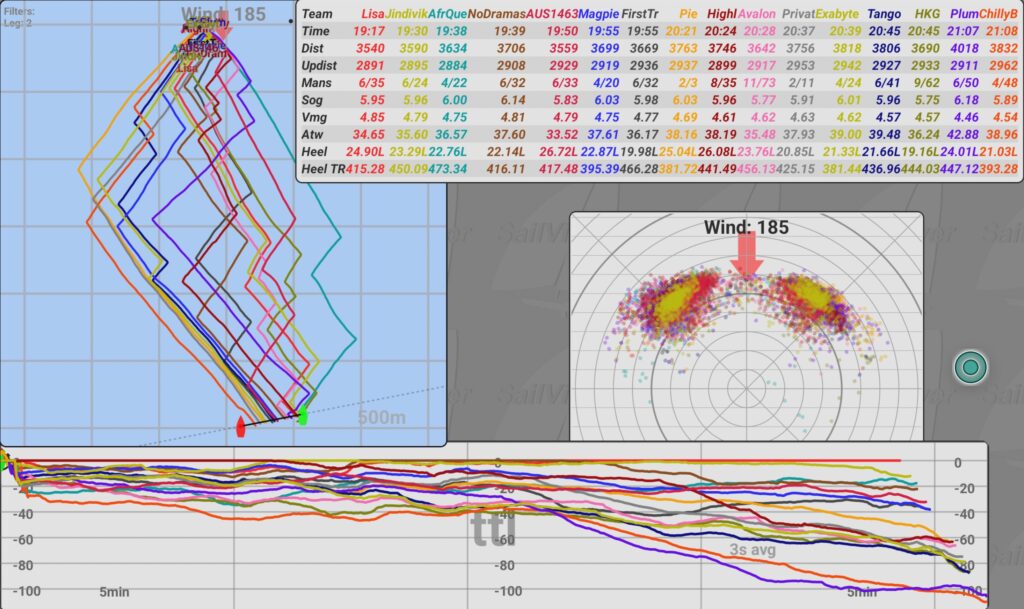Select the Sog row header
This screenshot has width=1024, height=609.
click(312, 100)
